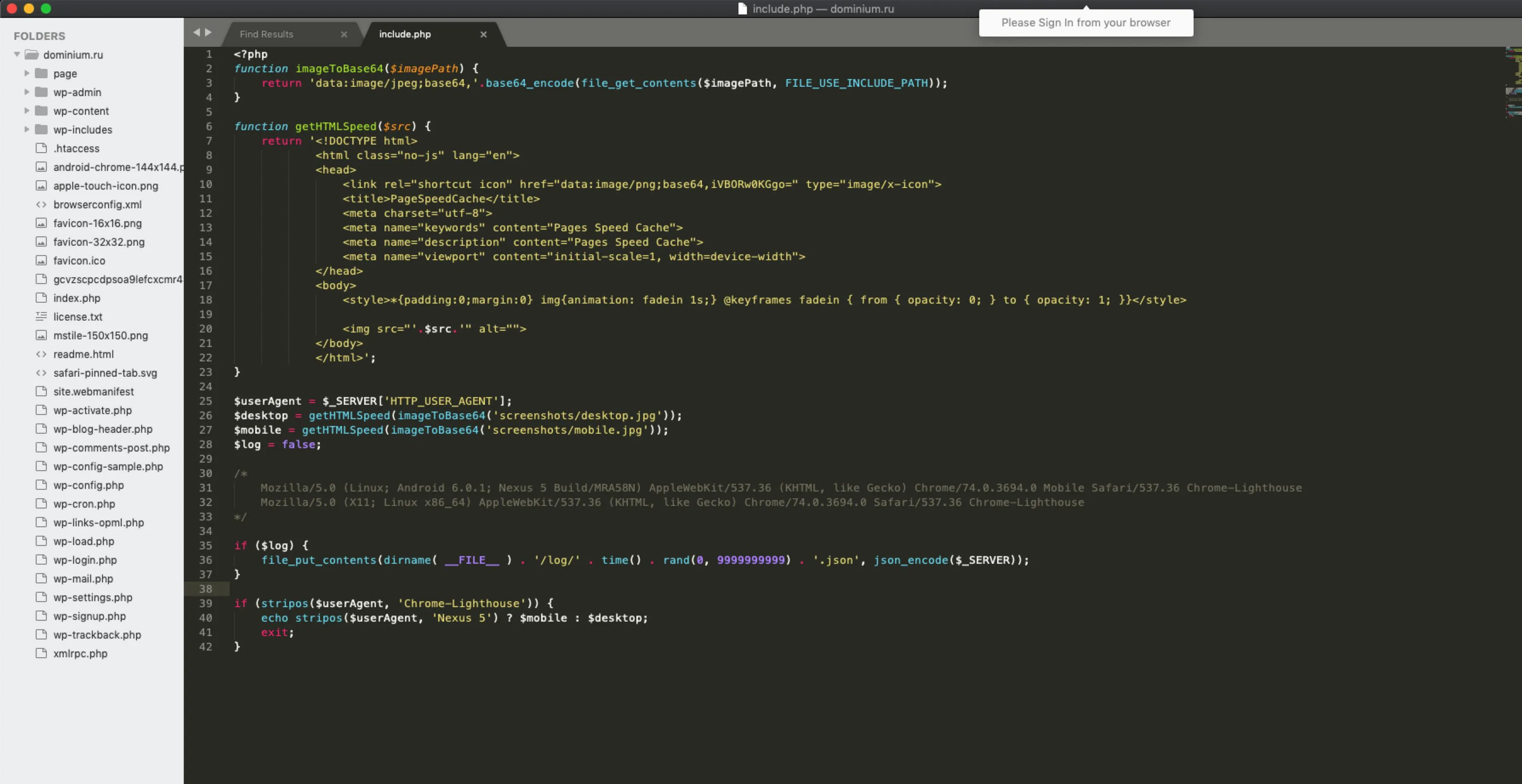
Task: Close the include.php tab
Action: (483, 34)
